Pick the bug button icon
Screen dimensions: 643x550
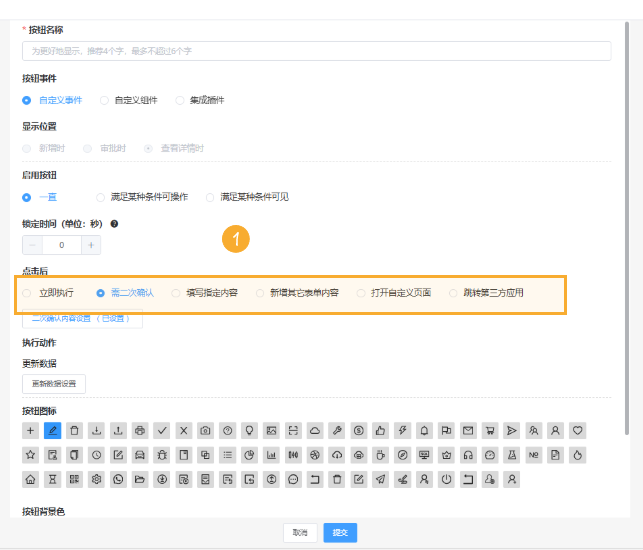point(162,455)
